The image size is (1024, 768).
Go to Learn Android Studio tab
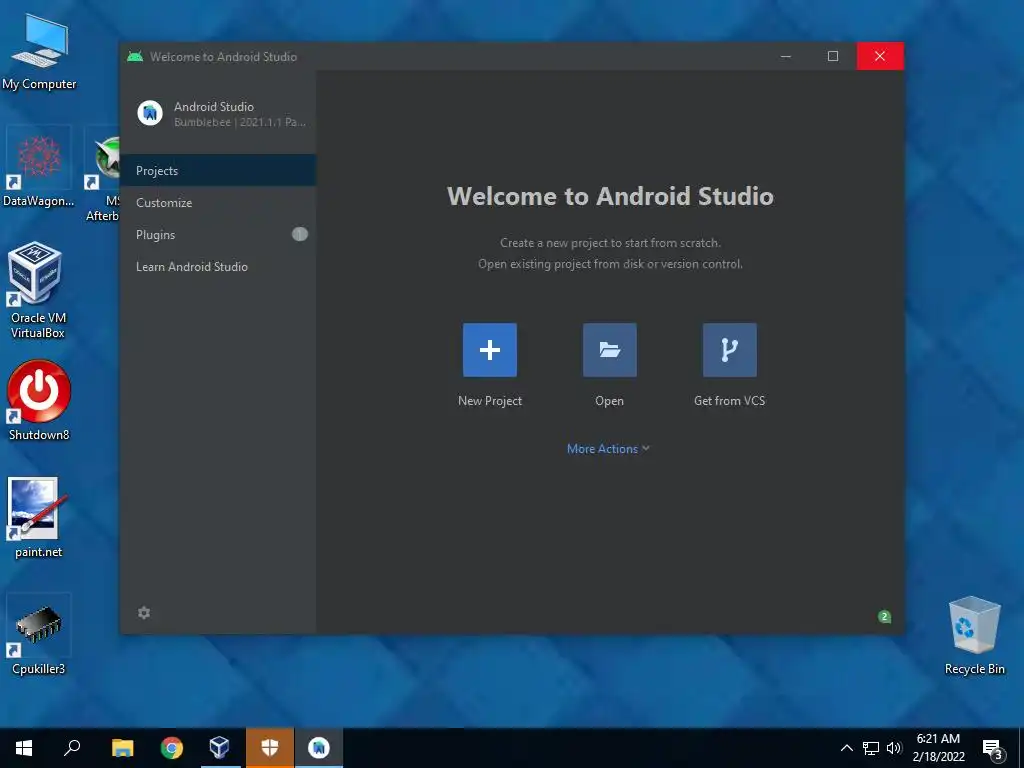click(218, 266)
